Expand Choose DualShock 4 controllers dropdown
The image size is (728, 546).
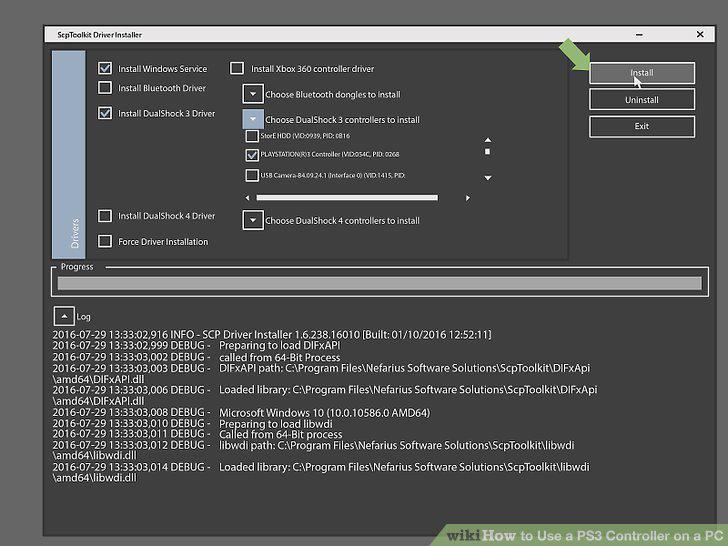pyautogui.click(x=253, y=220)
